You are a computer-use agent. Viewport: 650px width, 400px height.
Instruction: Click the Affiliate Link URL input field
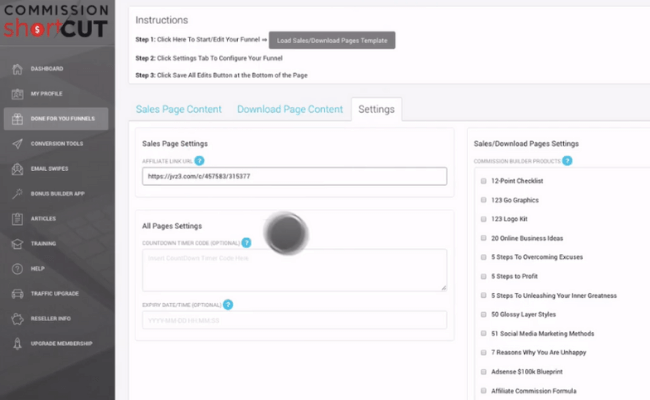tap(294, 176)
